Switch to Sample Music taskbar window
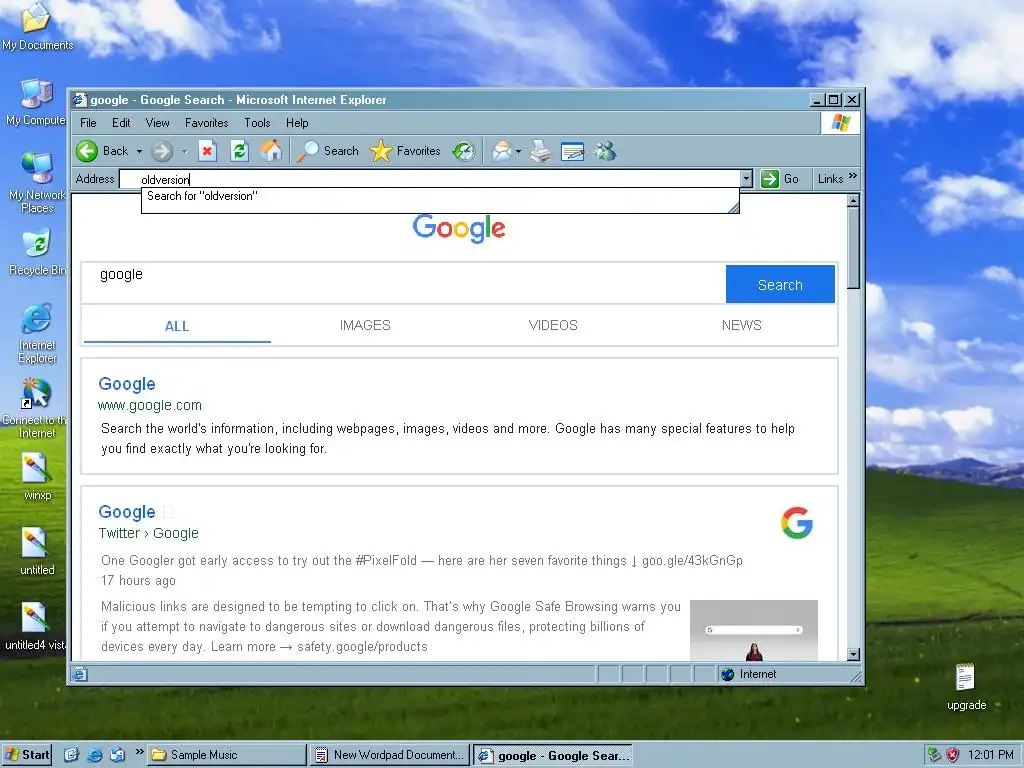Image resolution: width=1024 pixels, height=768 pixels. click(226, 755)
